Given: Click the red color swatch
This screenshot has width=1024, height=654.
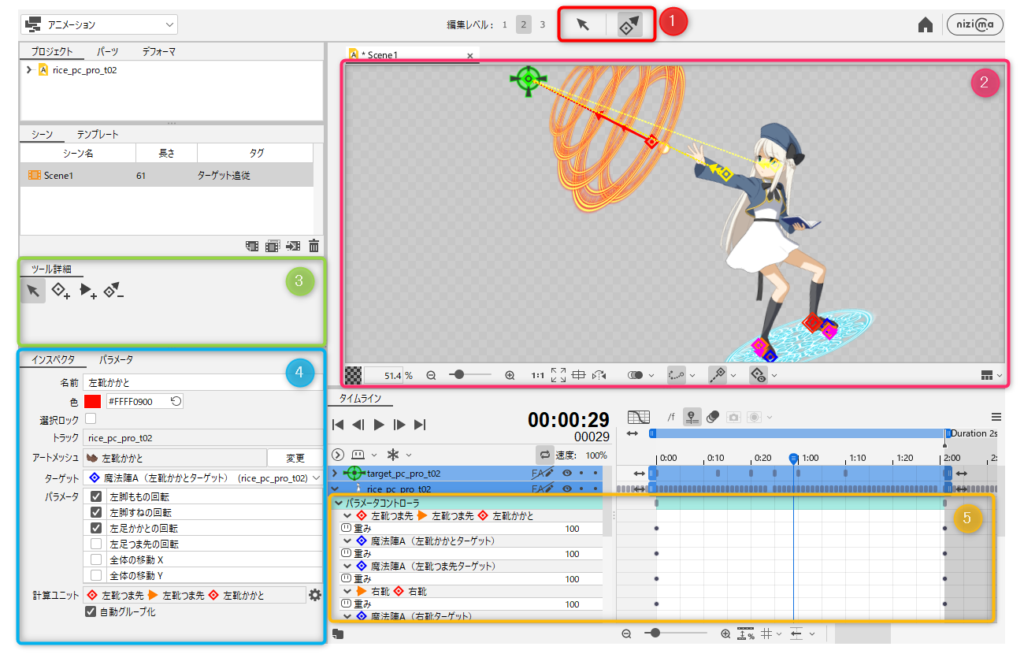Looking at the screenshot, I should pyautogui.click(x=93, y=401).
